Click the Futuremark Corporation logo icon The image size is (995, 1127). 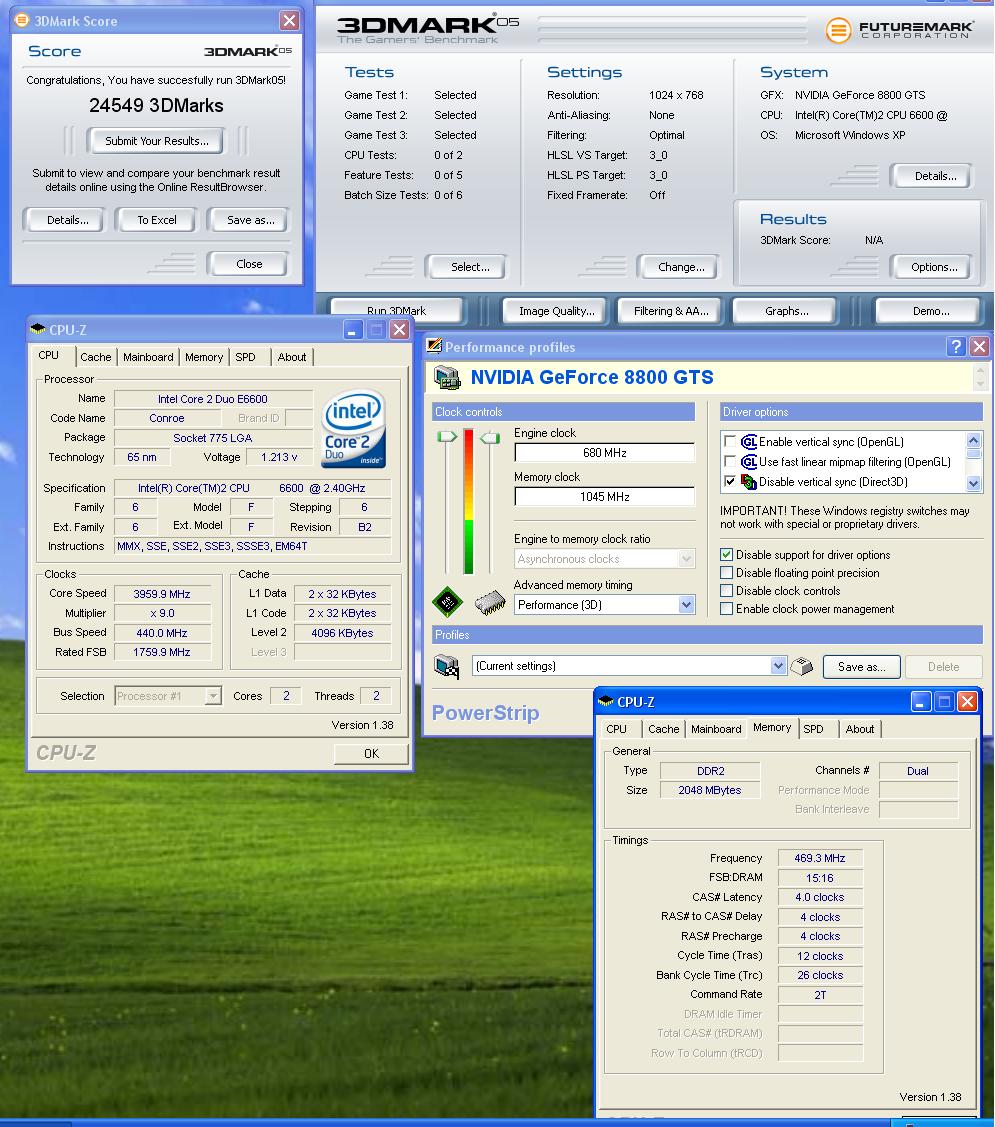[838, 30]
